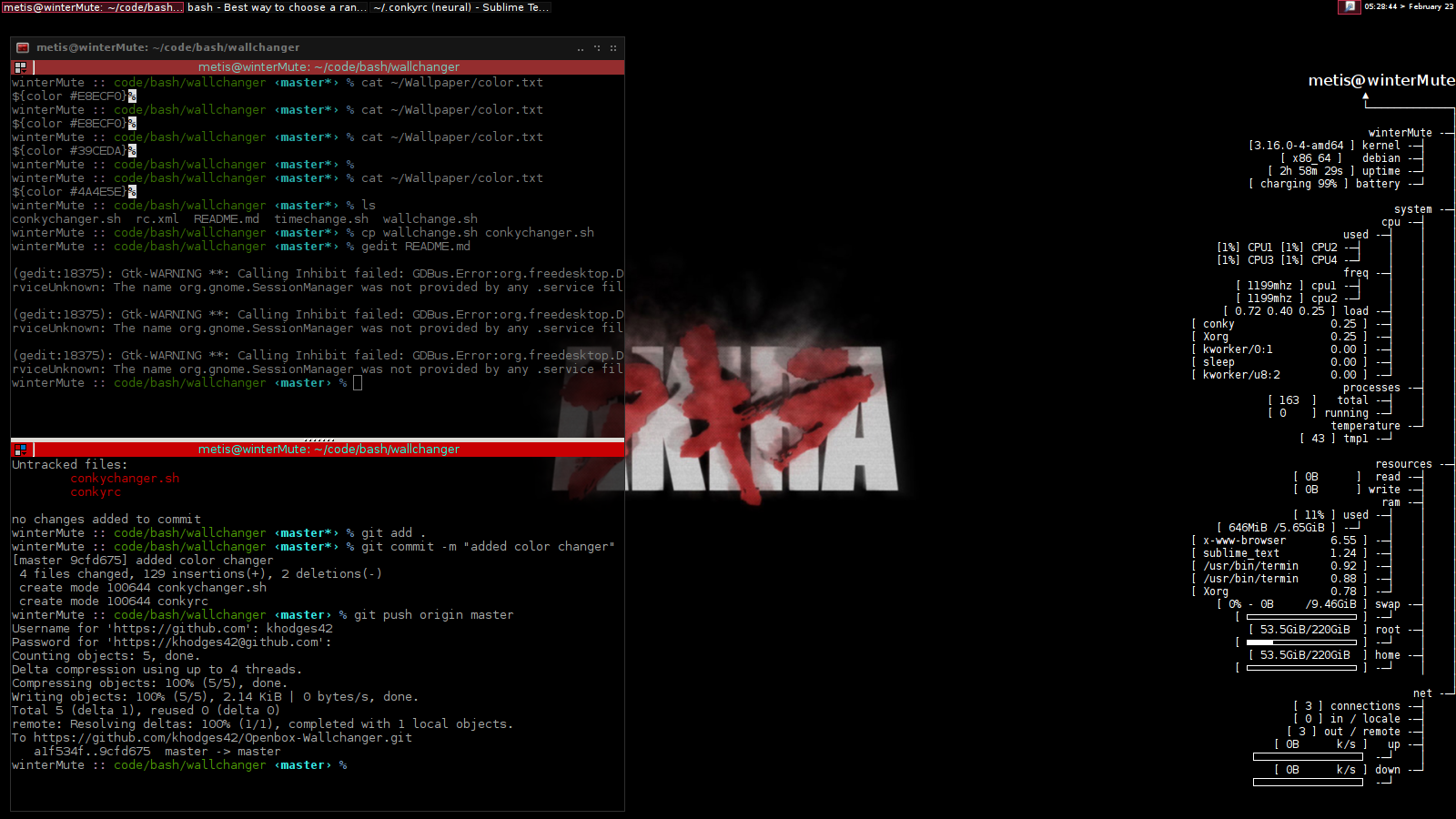Grab the splitter handle between terminal panes
This screenshot has height=819, width=1456.
pyautogui.click(x=318, y=440)
